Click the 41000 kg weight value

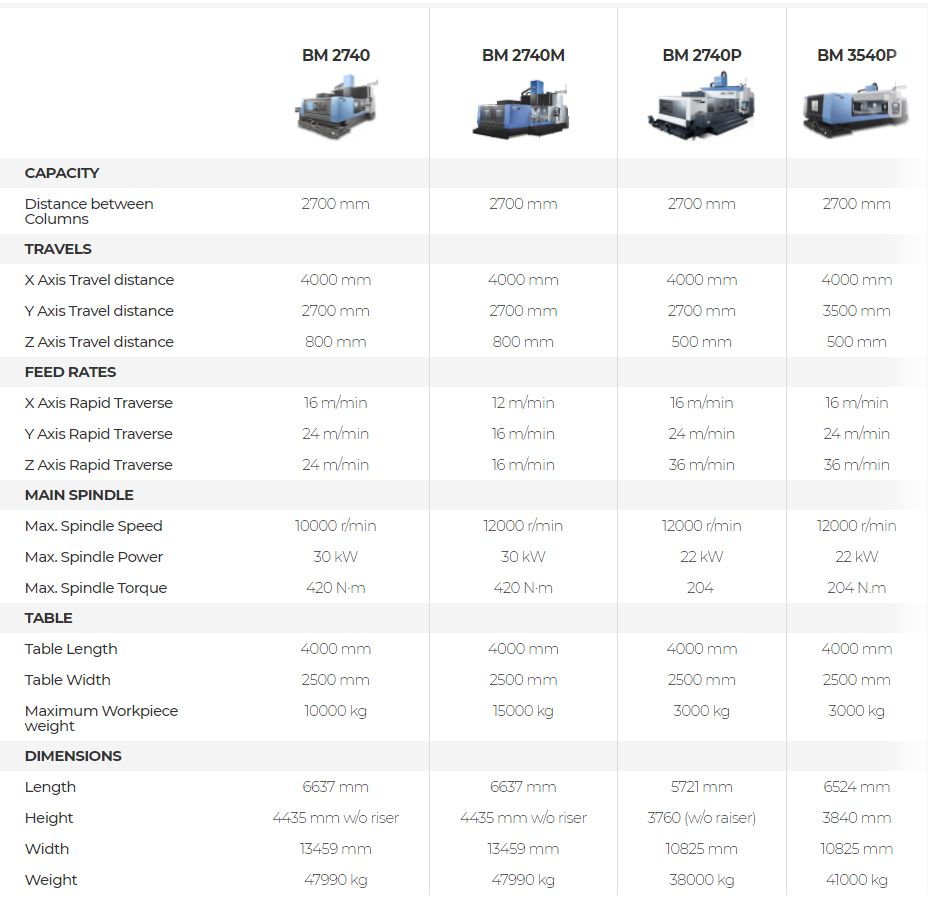pos(856,880)
